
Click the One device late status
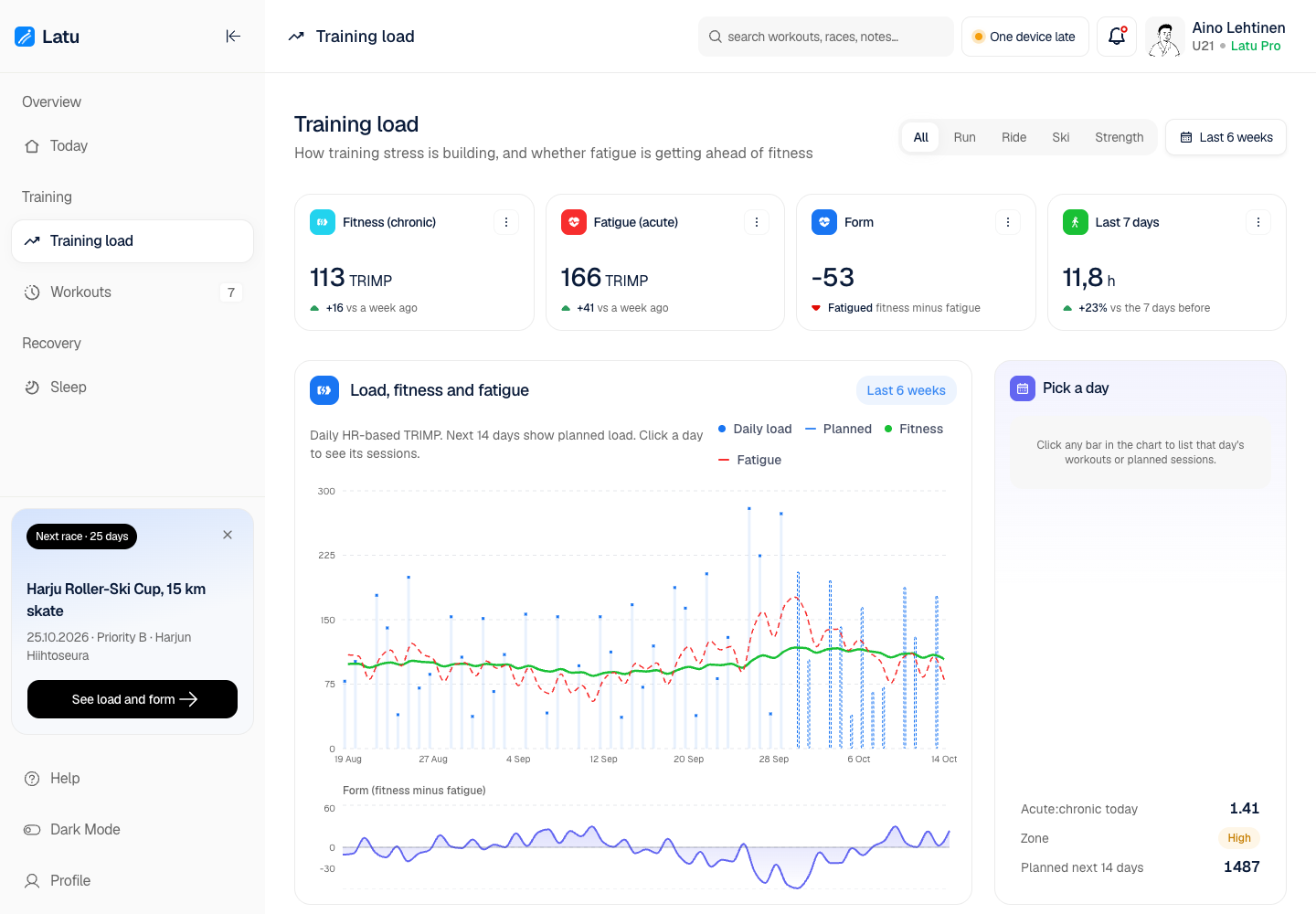(1025, 37)
